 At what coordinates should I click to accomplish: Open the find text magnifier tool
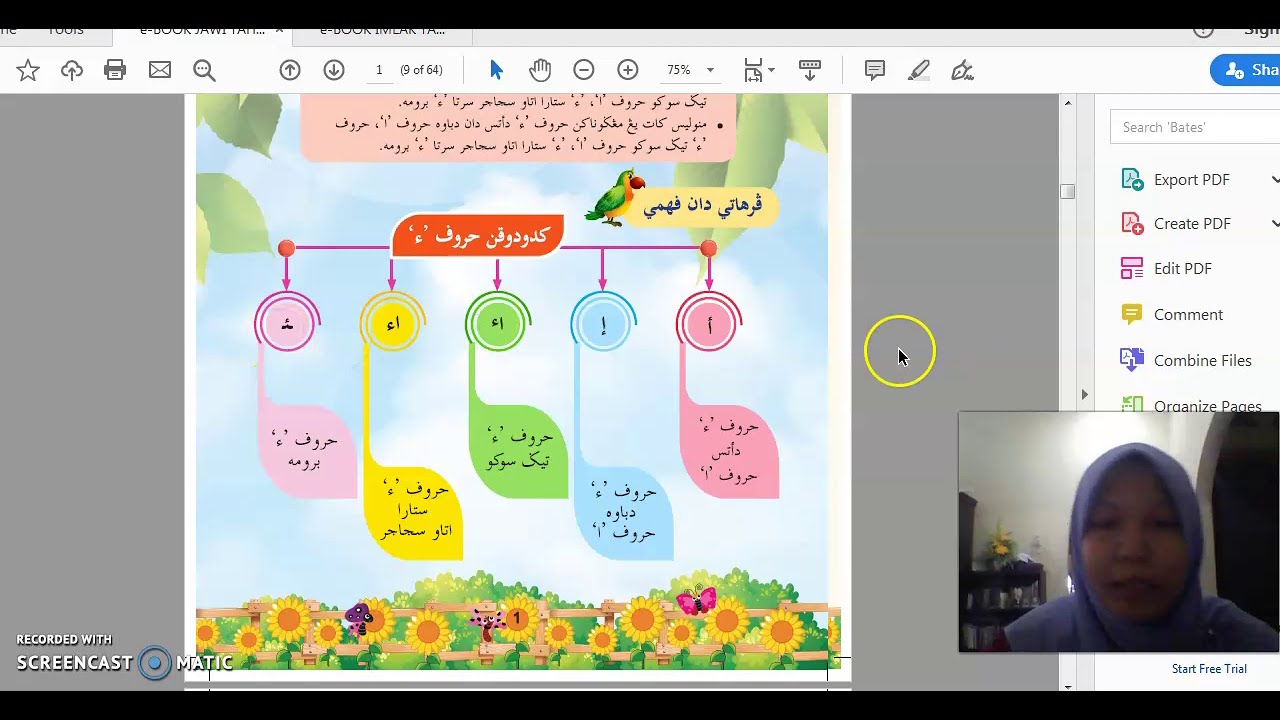tap(204, 70)
